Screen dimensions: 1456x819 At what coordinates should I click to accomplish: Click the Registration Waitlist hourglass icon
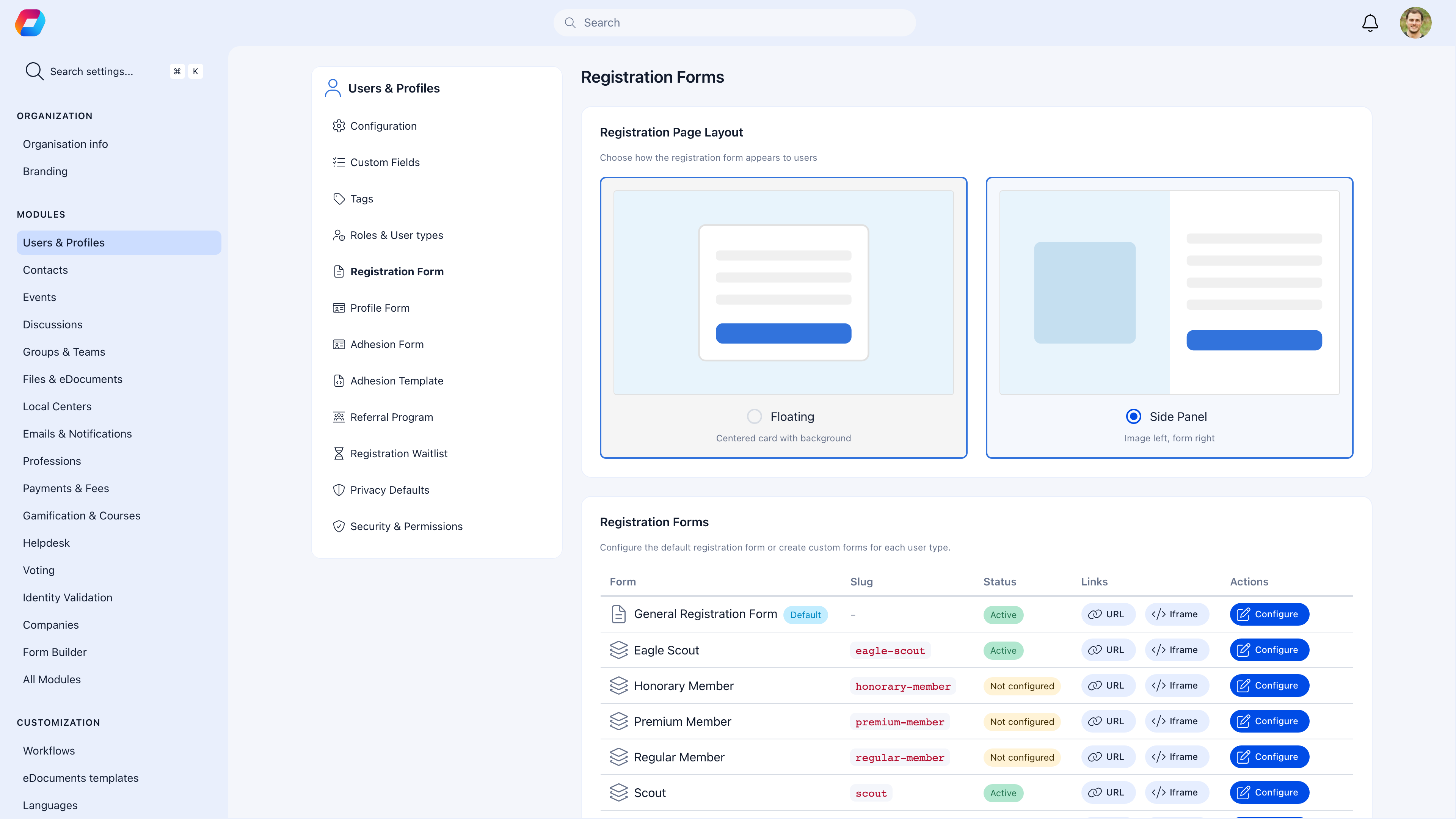[x=339, y=453]
